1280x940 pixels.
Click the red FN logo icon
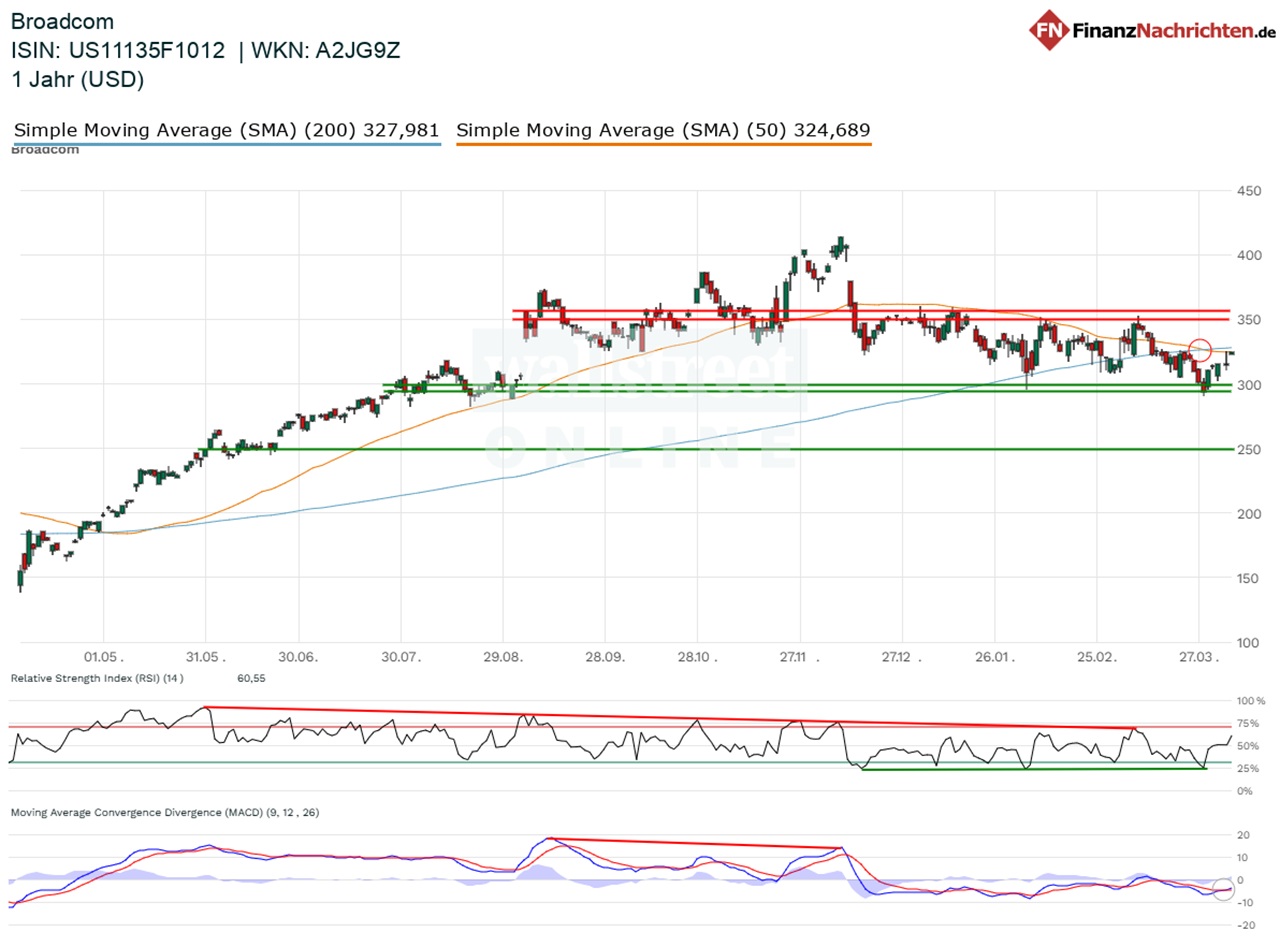click(1049, 29)
